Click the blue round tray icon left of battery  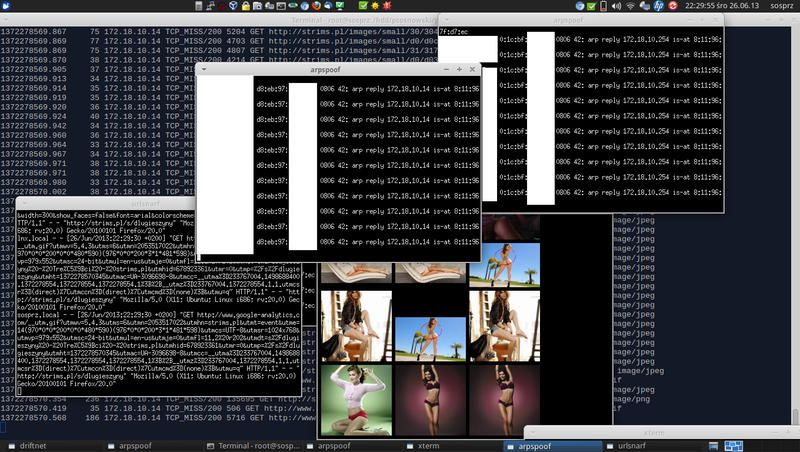pos(580,6)
